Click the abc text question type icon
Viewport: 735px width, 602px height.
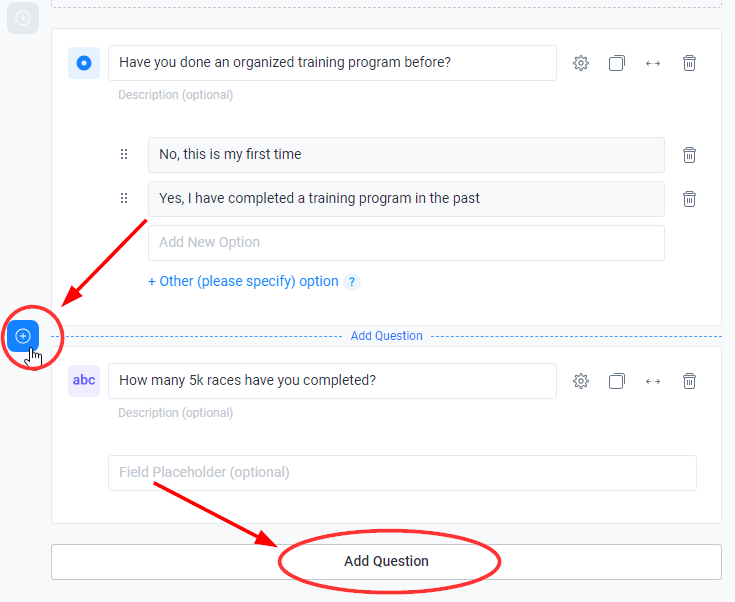click(84, 380)
